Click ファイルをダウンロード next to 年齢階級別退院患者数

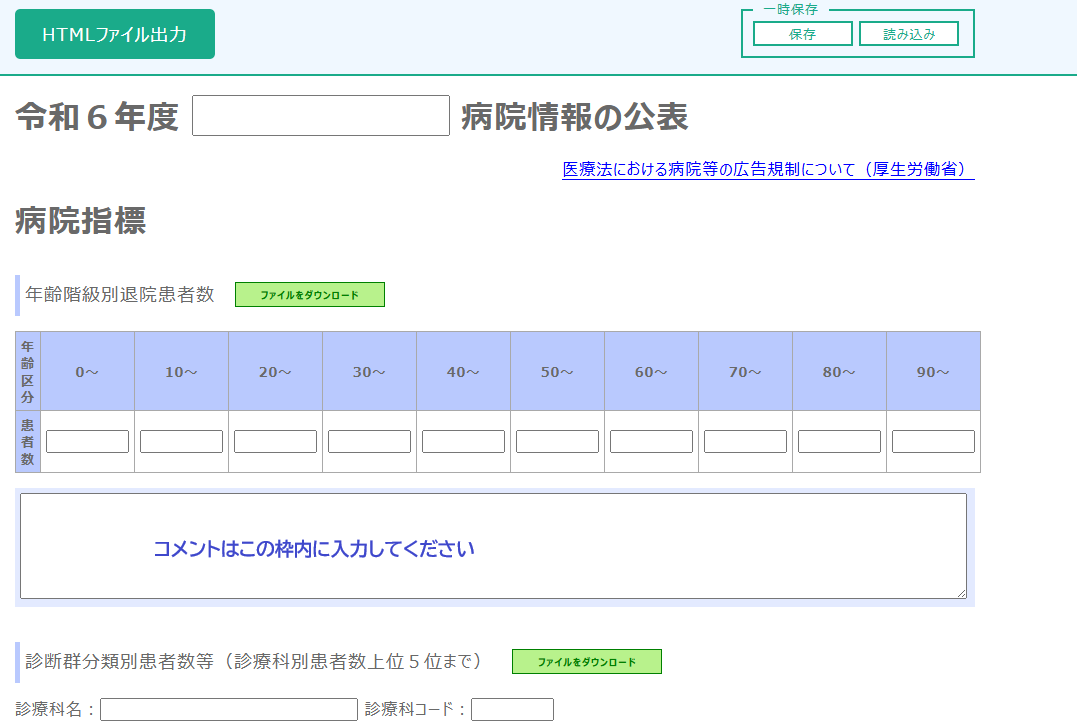[310, 294]
